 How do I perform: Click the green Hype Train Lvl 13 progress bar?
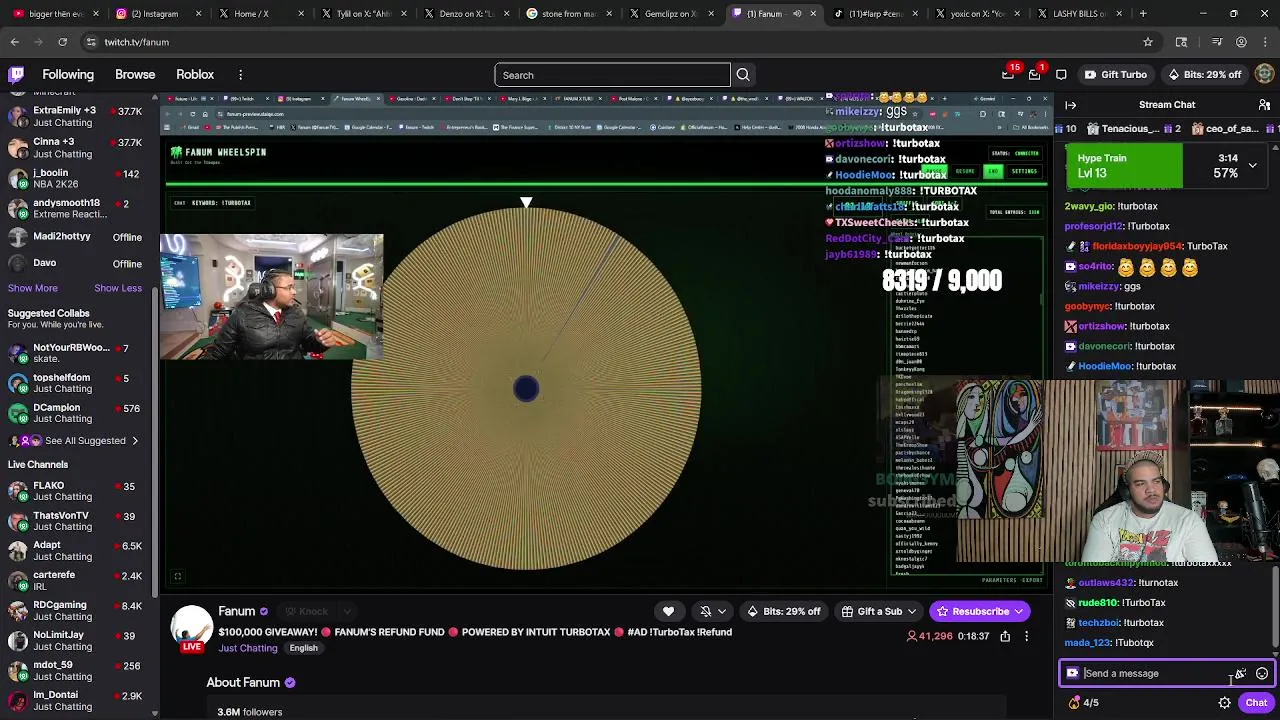click(1124, 166)
